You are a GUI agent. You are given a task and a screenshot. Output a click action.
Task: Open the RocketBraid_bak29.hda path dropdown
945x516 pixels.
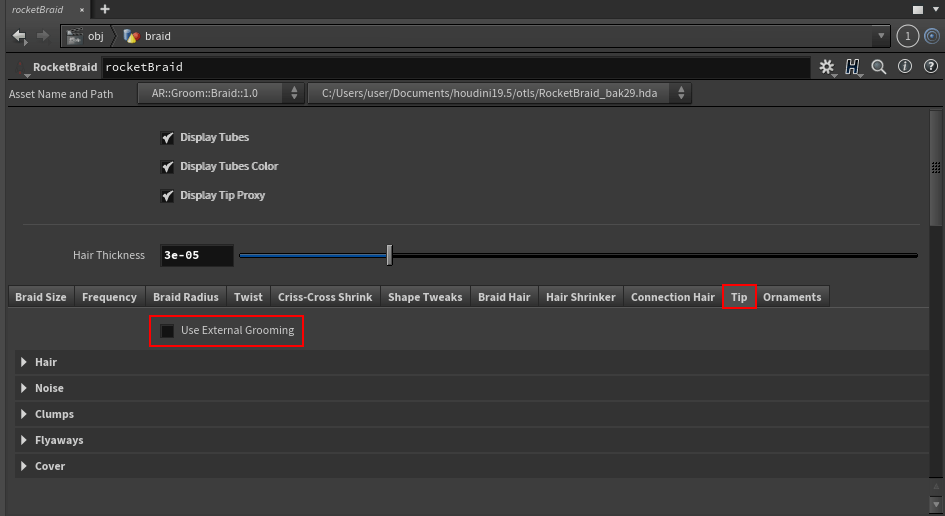tap(499, 93)
